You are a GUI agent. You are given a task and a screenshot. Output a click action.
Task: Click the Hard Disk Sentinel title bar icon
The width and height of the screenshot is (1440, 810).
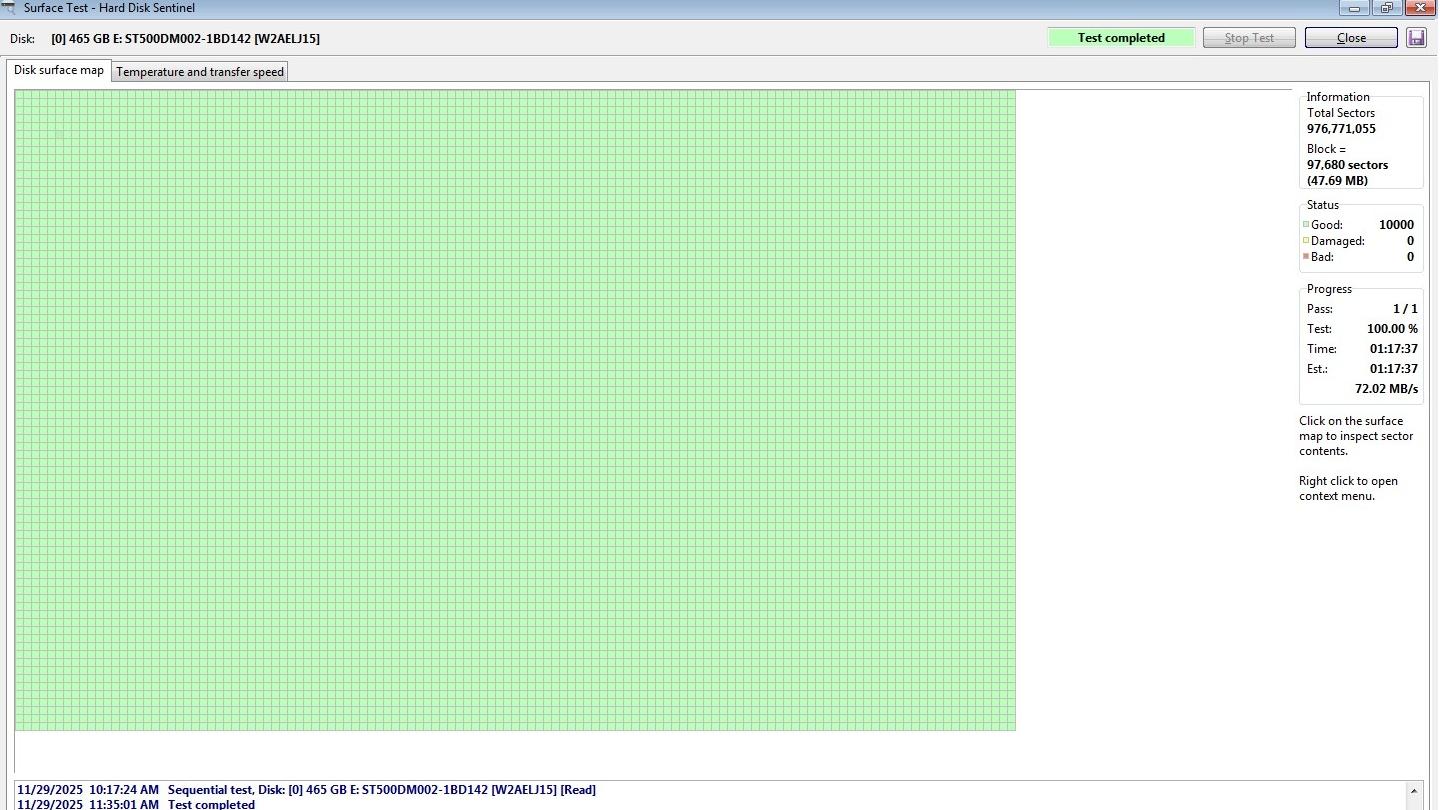(x=9, y=7)
